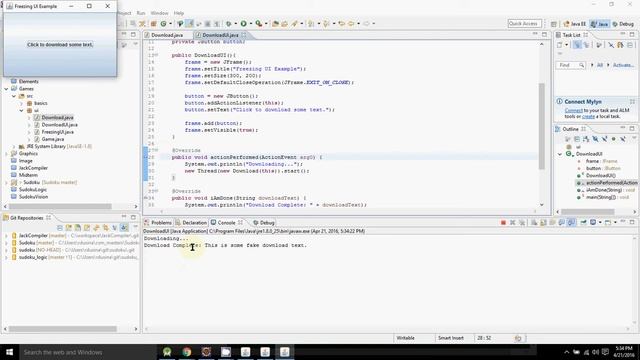The image size is (640, 360).
Task: Switch to the Download.java editor tab
Action: coord(167,35)
